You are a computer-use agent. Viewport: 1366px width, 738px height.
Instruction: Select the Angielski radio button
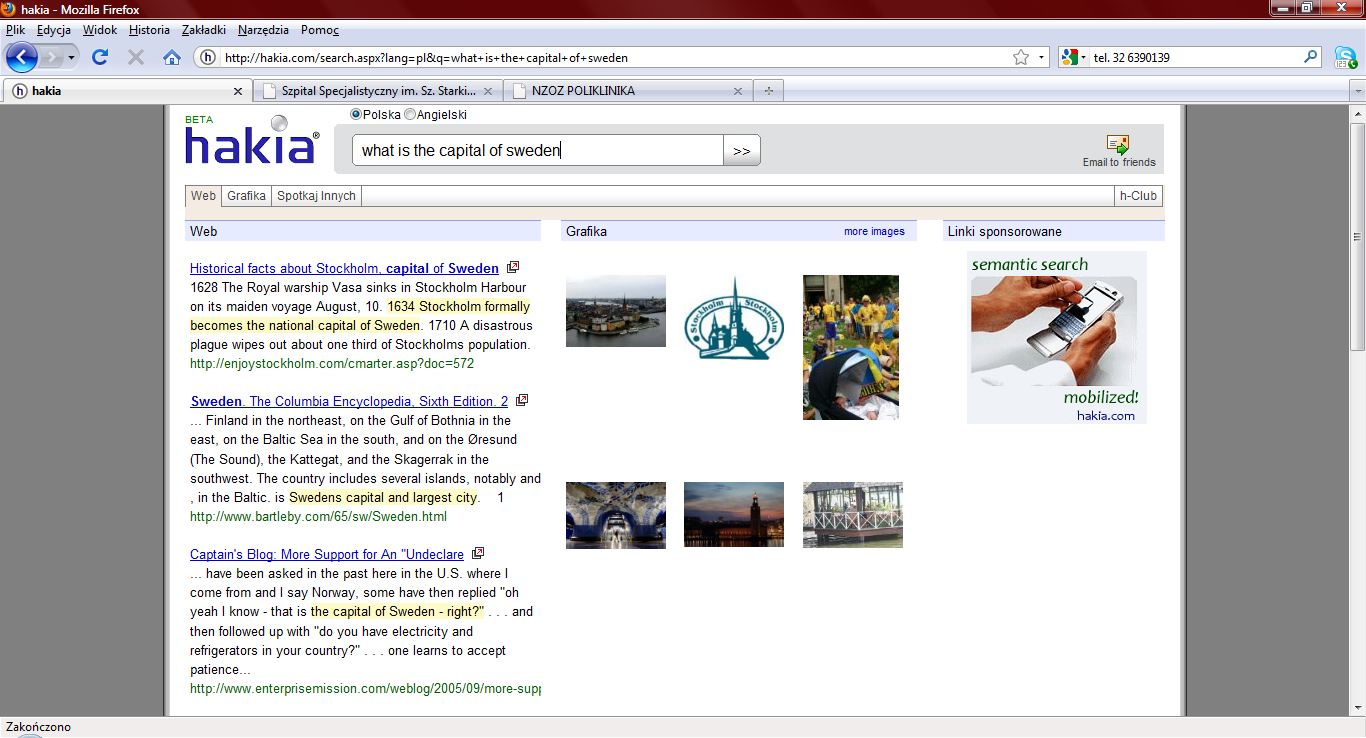point(410,115)
